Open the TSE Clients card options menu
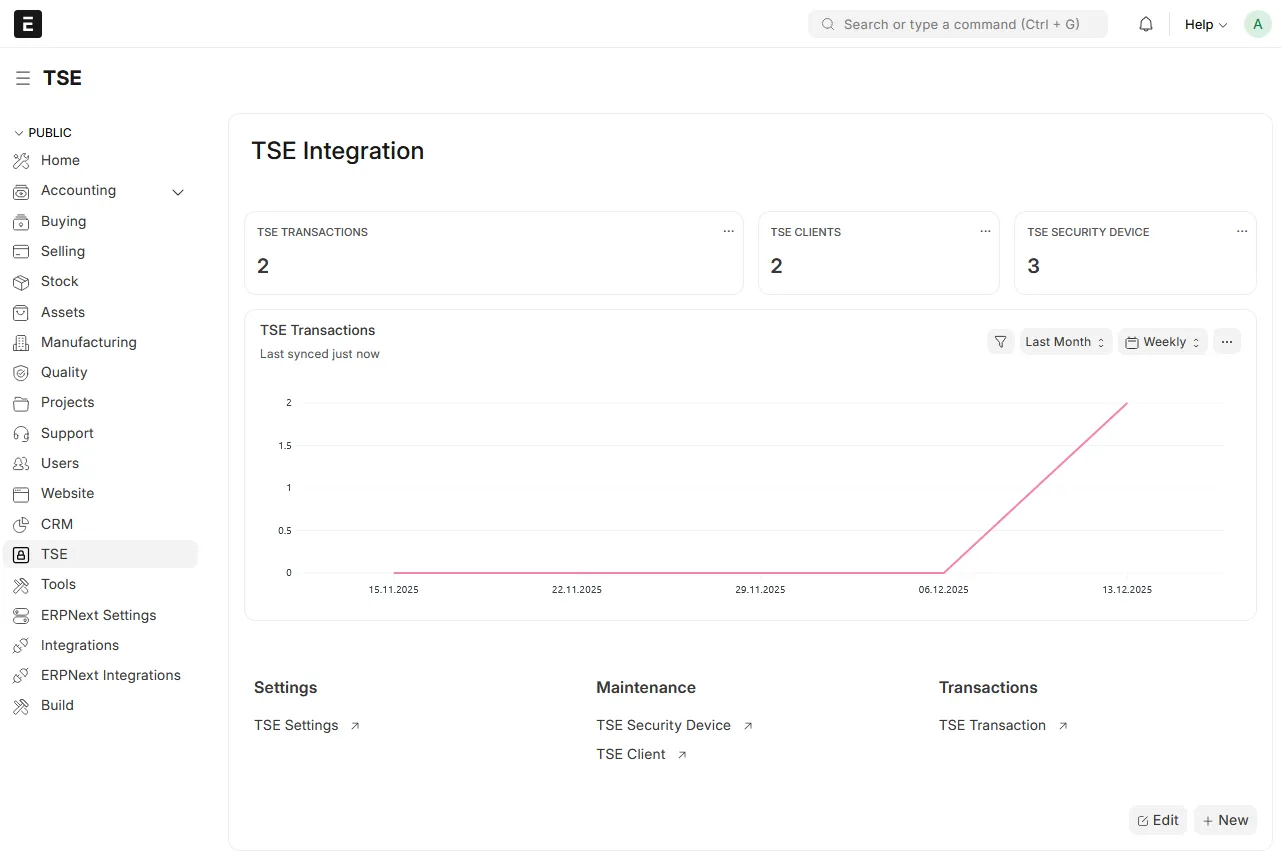This screenshot has height=857, width=1281. [985, 231]
